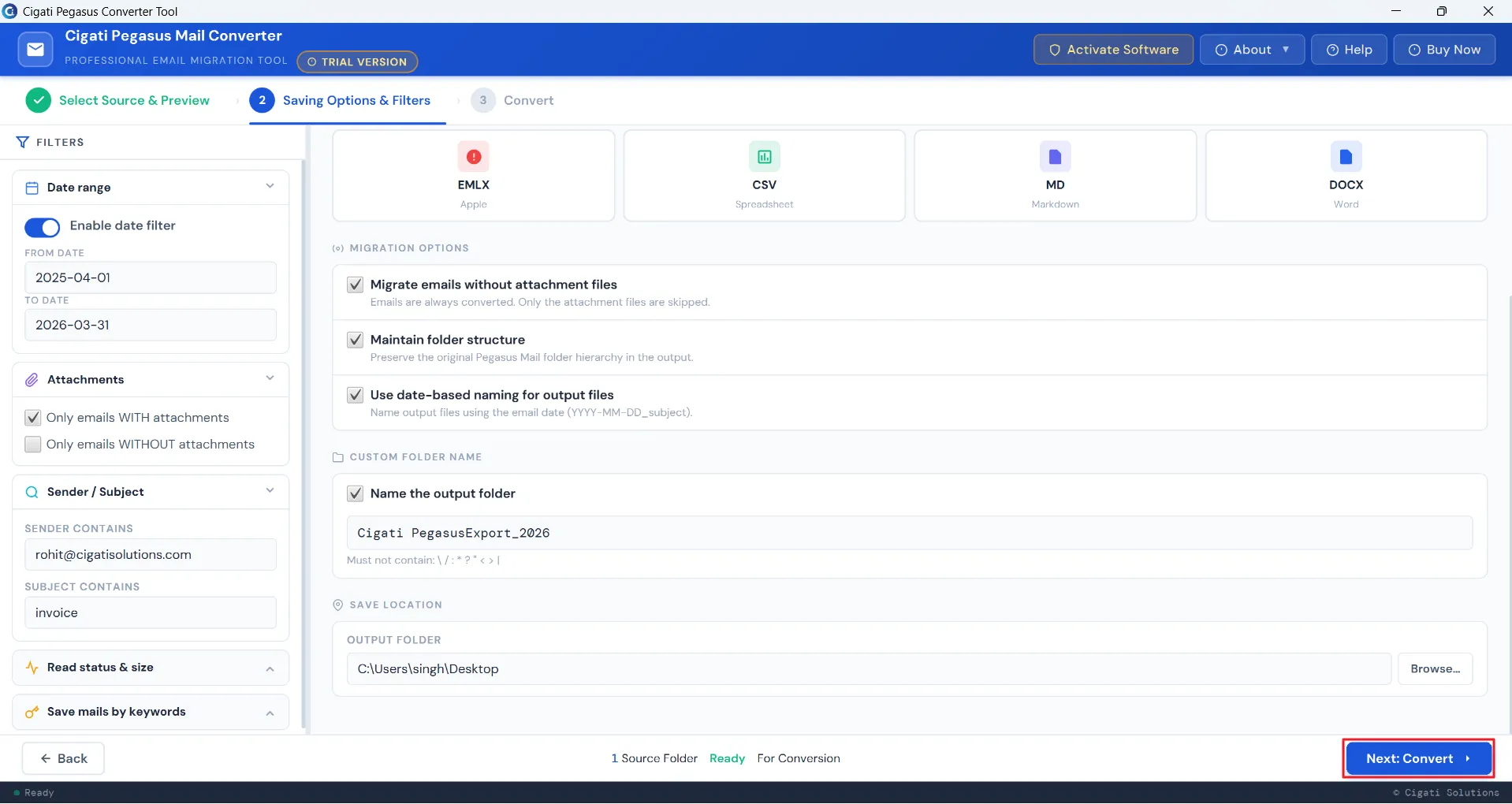Uncheck Only emails WITH attachments
This screenshot has height=804, width=1512.
pyautogui.click(x=33, y=418)
